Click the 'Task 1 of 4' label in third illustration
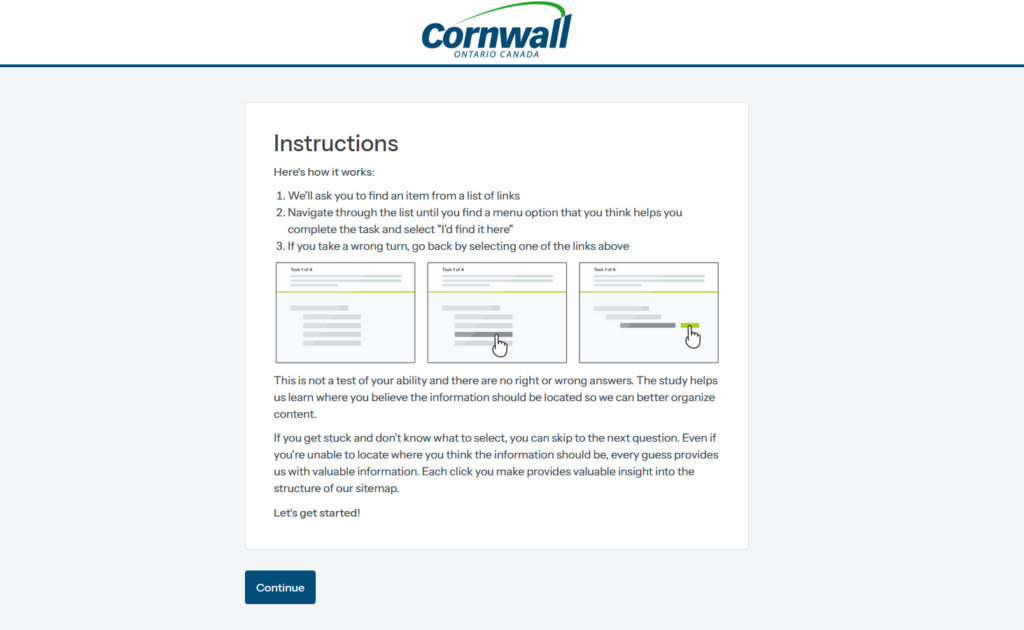The width and height of the screenshot is (1024, 630). point(605,269)
